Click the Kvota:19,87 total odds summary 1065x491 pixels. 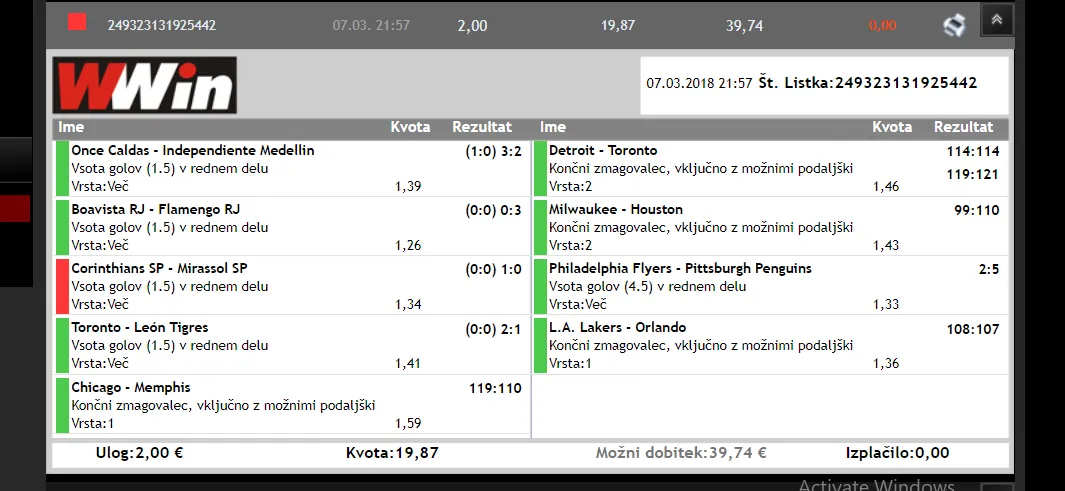pyautogui.click(x=392, y=453)
